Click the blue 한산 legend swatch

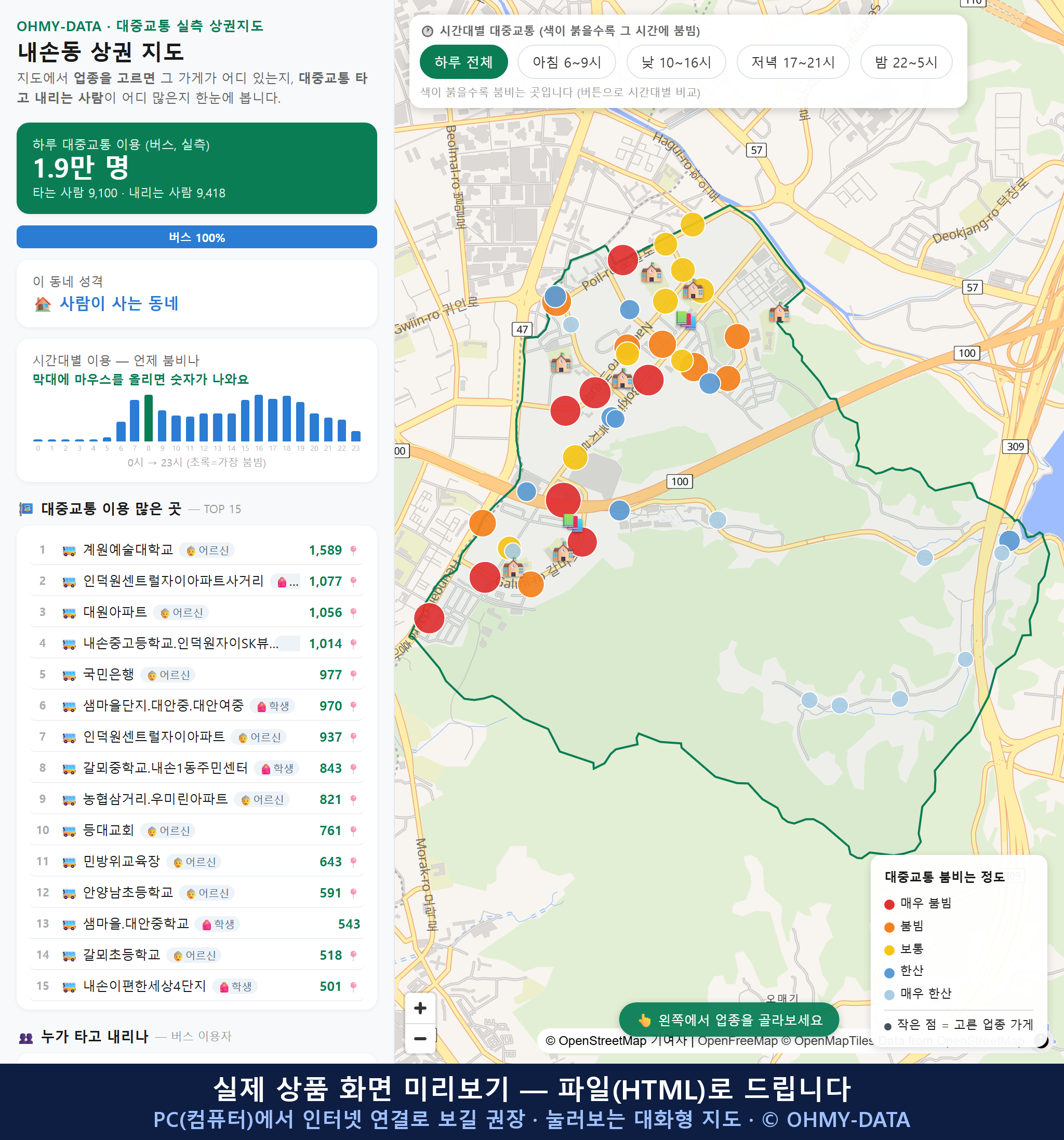(x=889, y=973)
